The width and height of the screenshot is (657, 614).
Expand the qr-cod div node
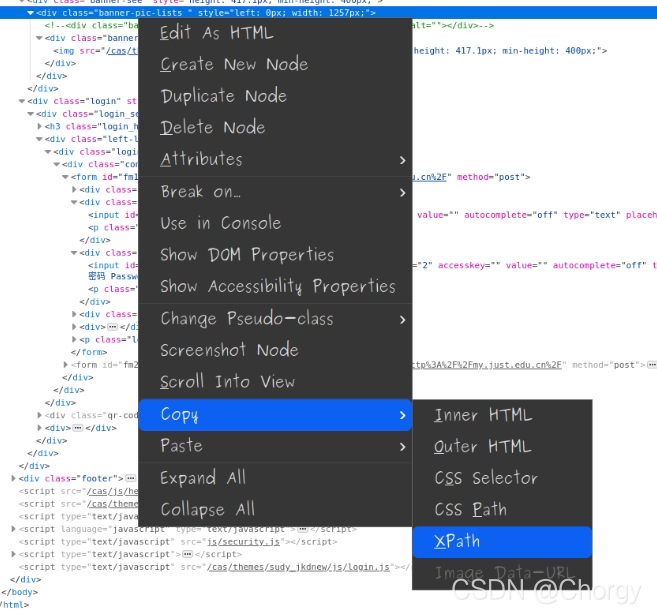39,415
